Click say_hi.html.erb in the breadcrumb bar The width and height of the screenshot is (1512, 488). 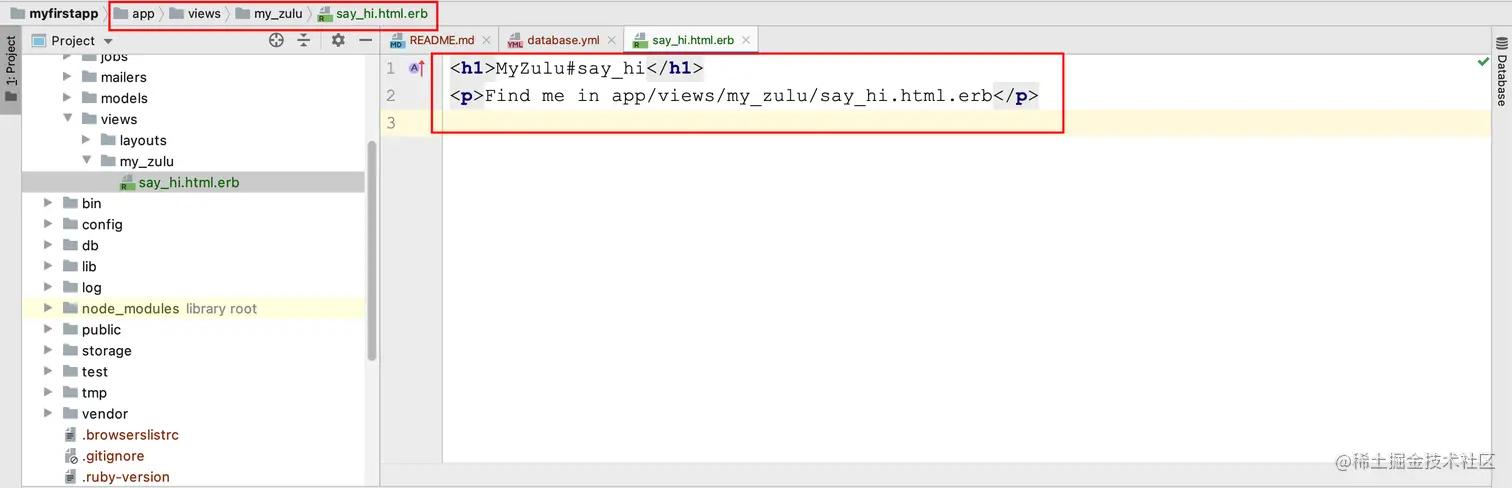(373, 14)
